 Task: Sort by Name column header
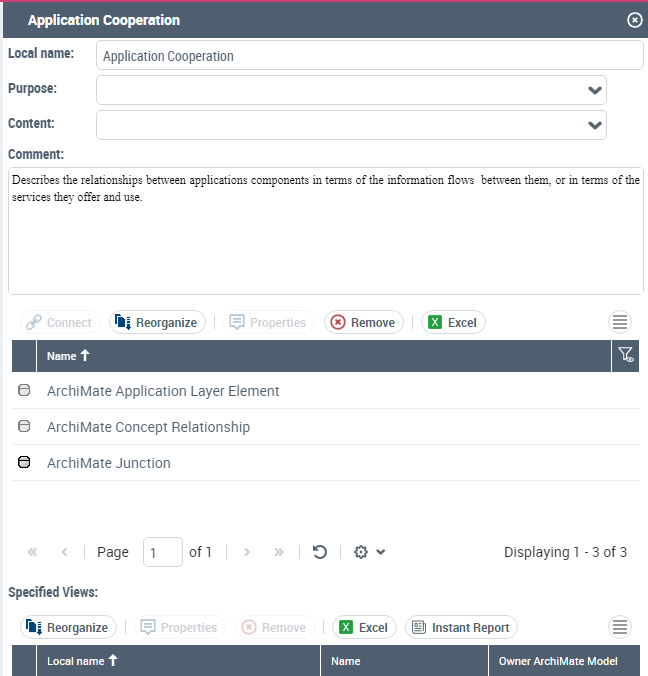[68, 356]
